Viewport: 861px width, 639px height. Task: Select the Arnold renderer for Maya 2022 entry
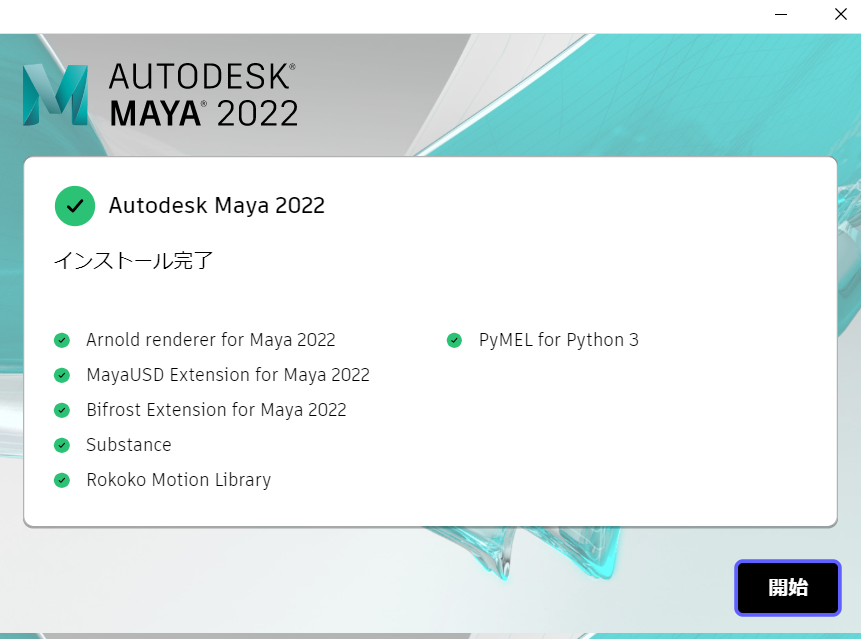click(210, 339)
